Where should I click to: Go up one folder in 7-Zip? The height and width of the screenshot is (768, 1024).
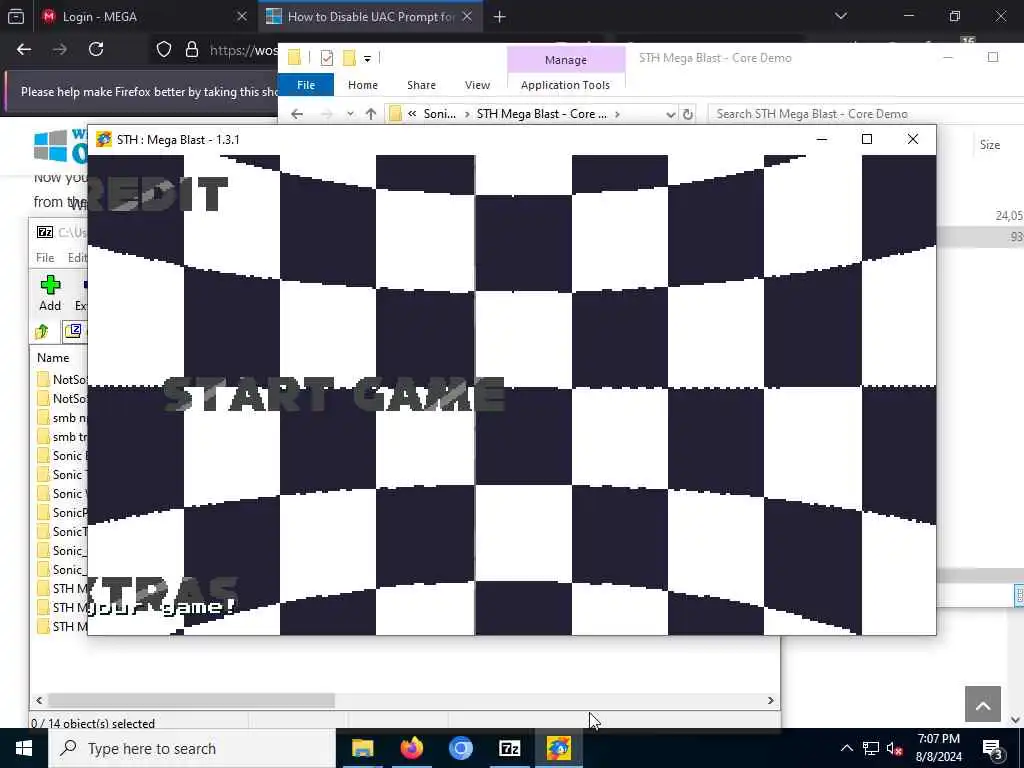(42, 332)
